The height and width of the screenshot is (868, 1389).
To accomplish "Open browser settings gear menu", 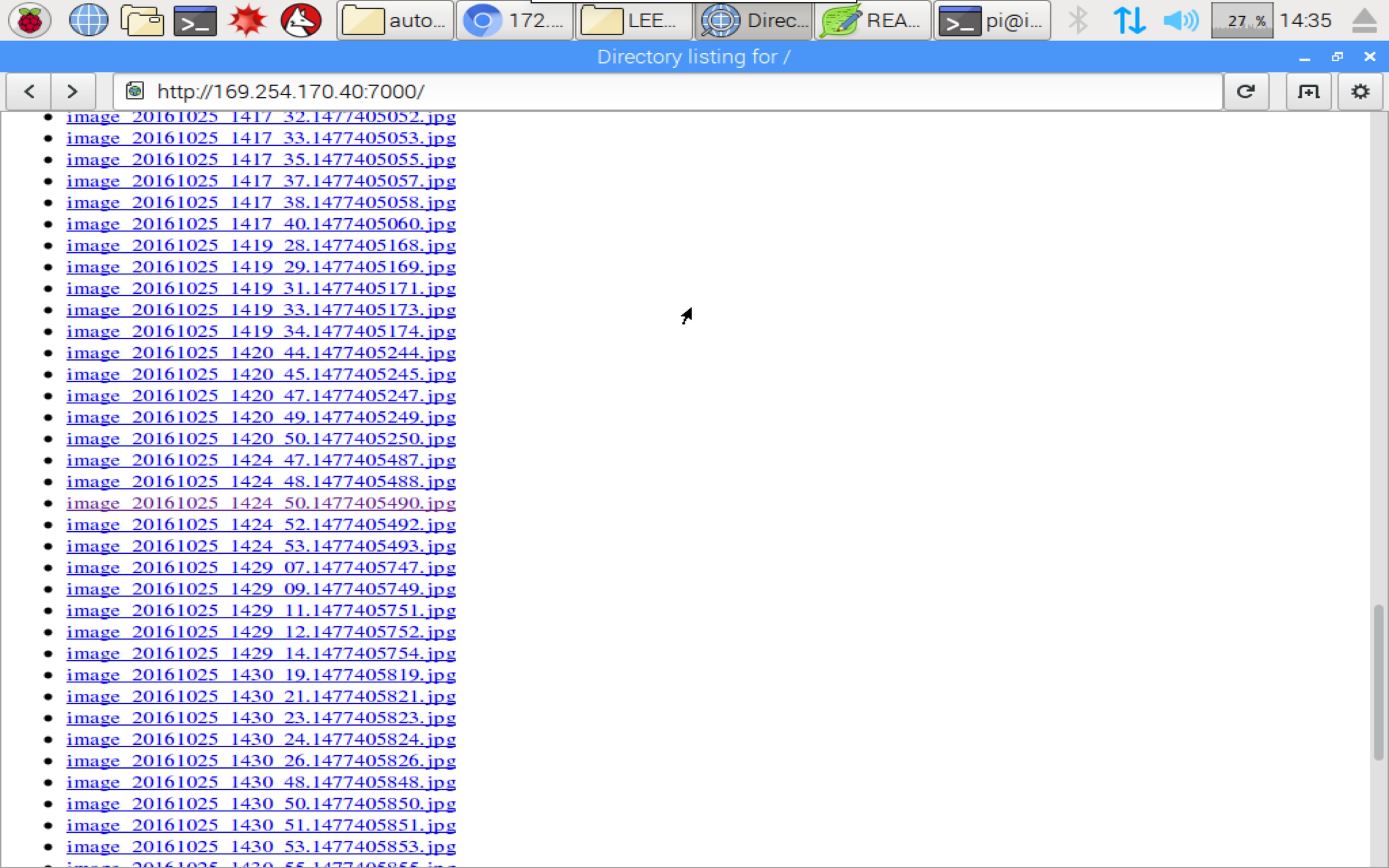I will [1359, 91].
